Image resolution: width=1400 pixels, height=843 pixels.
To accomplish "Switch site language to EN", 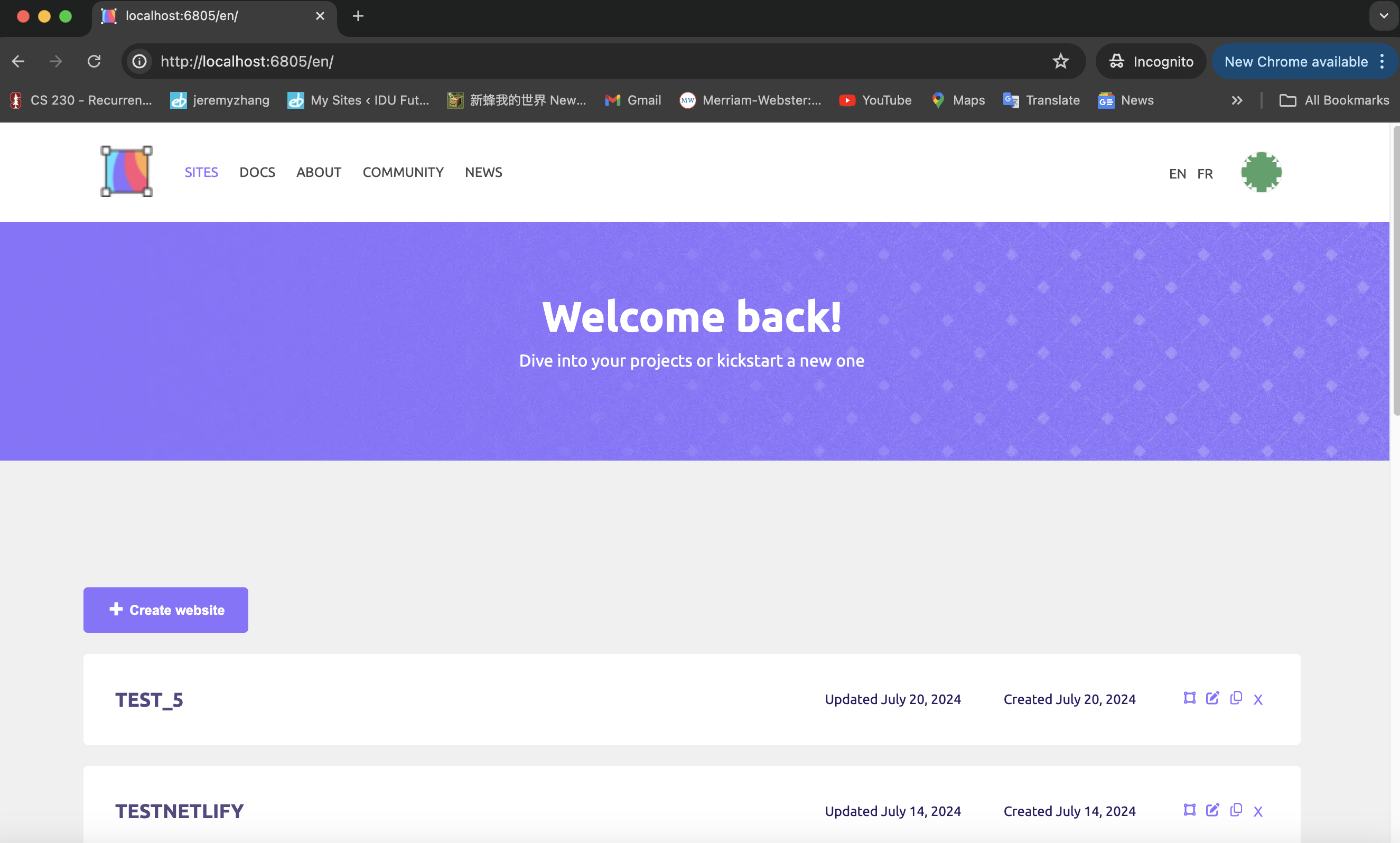I will point(1177,174).
